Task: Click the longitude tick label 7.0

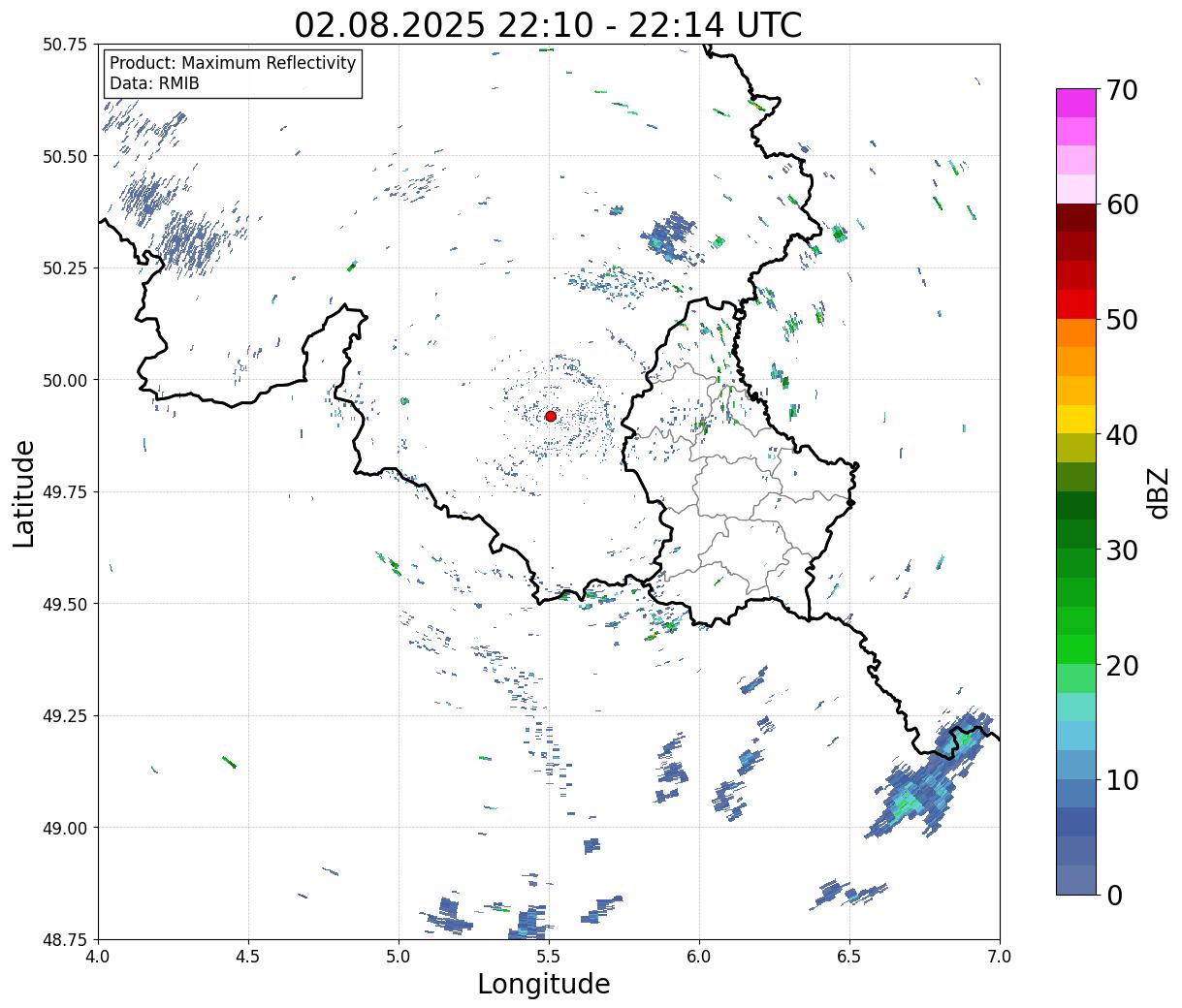Action: click(x=1000, y=956)
